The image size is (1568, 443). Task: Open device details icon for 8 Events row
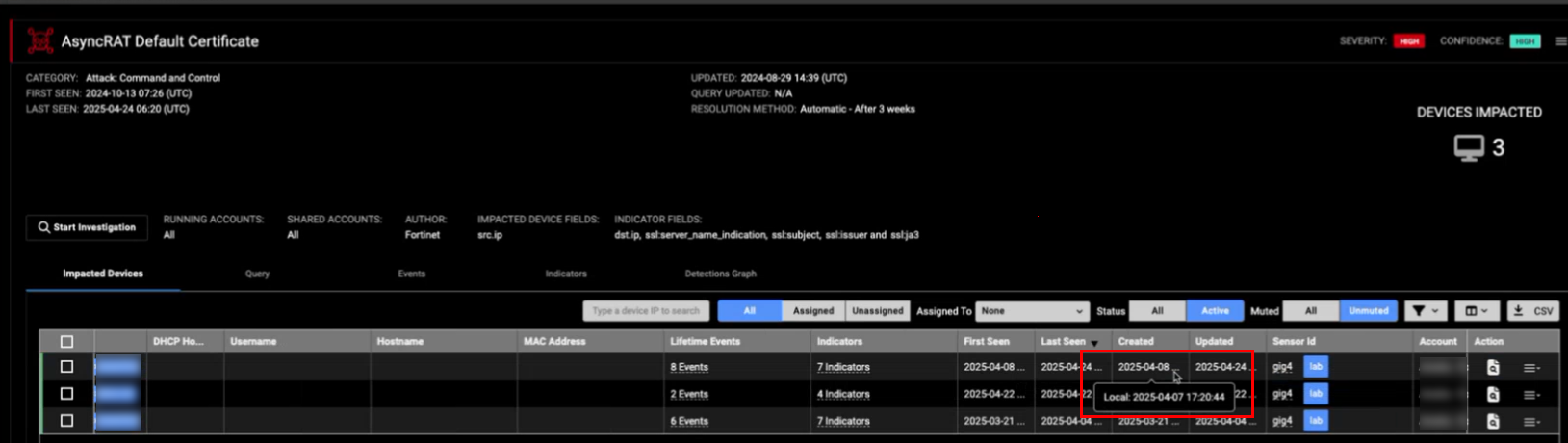1492,367
